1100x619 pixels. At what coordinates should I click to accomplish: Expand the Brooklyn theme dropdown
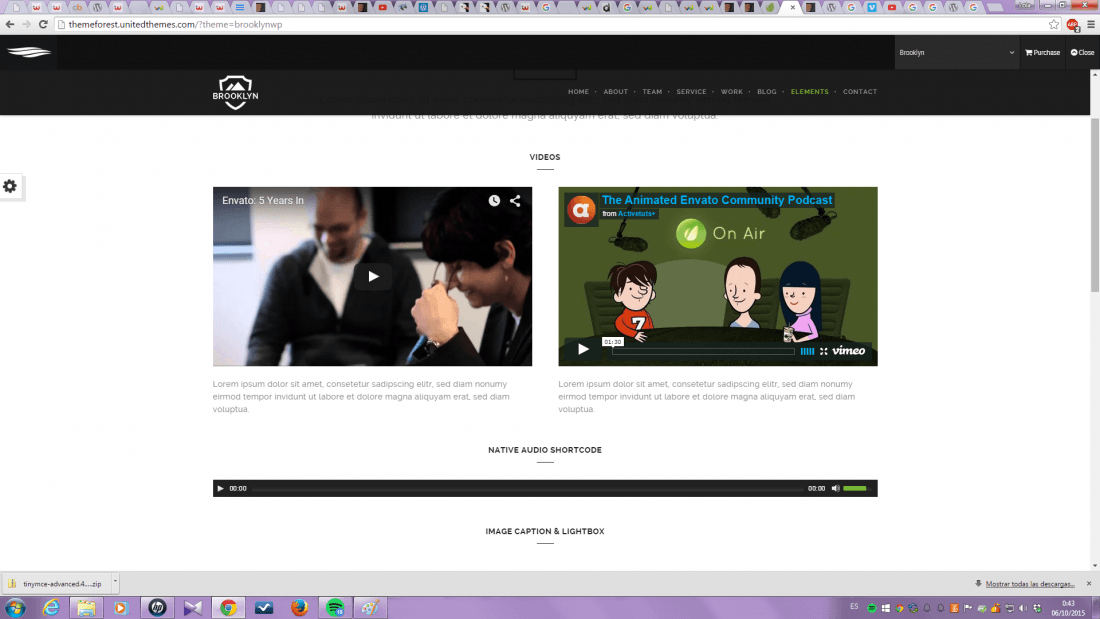tap(956, 53)
